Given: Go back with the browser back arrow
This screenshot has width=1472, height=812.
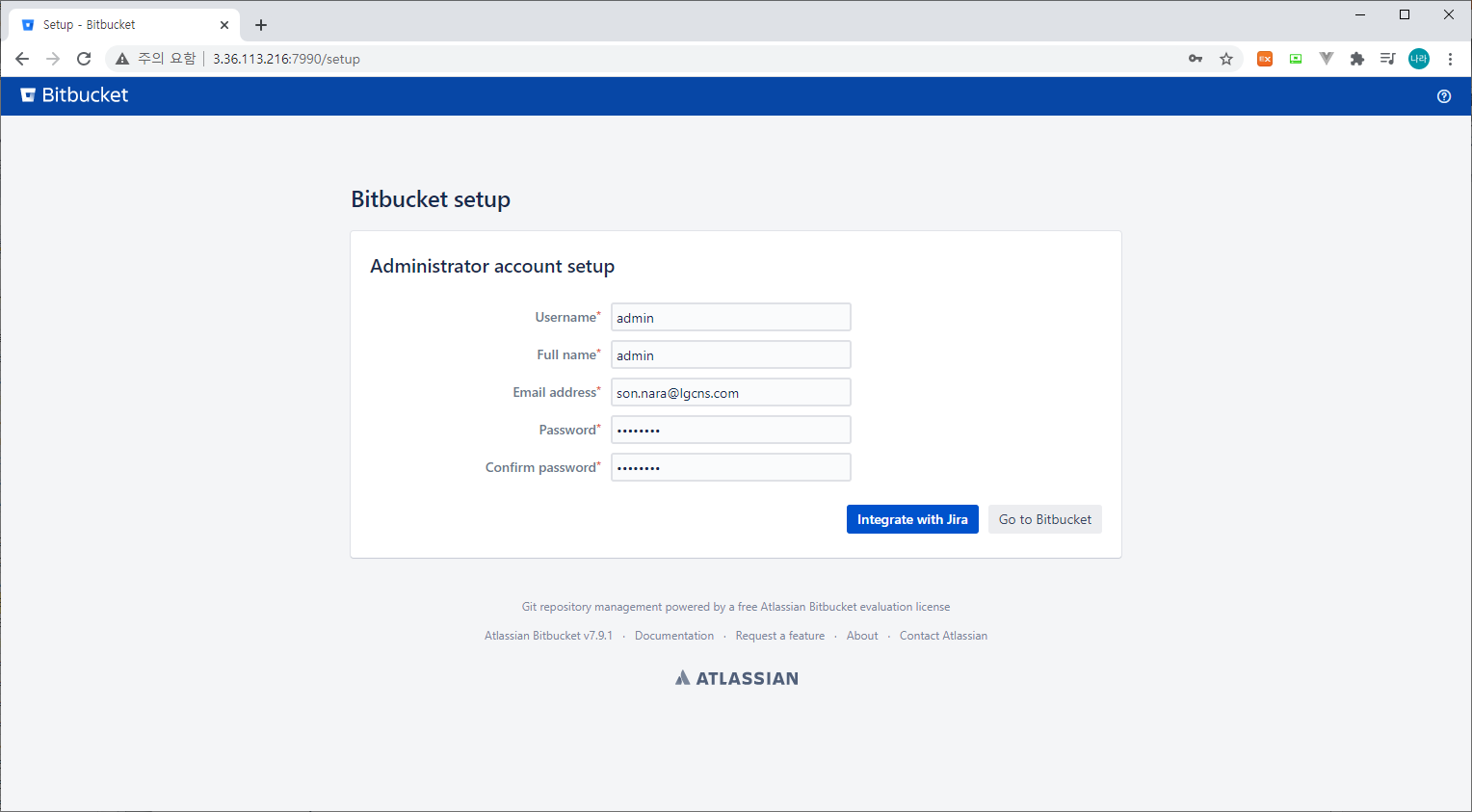Looking at the screenshot, I should point(22,59).
